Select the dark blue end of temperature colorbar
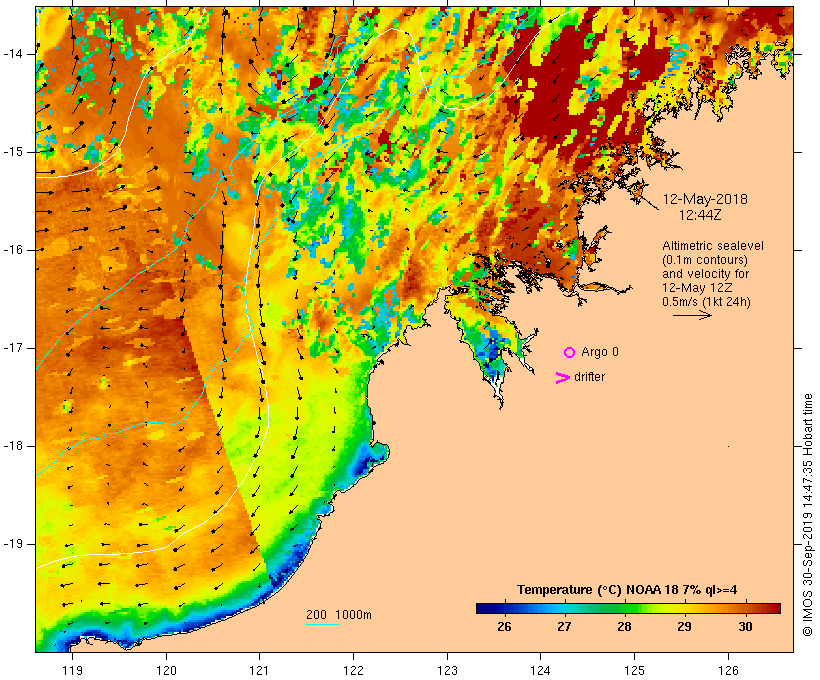The image size is (820, 680). pyautogui.click(x=484, y=608)
